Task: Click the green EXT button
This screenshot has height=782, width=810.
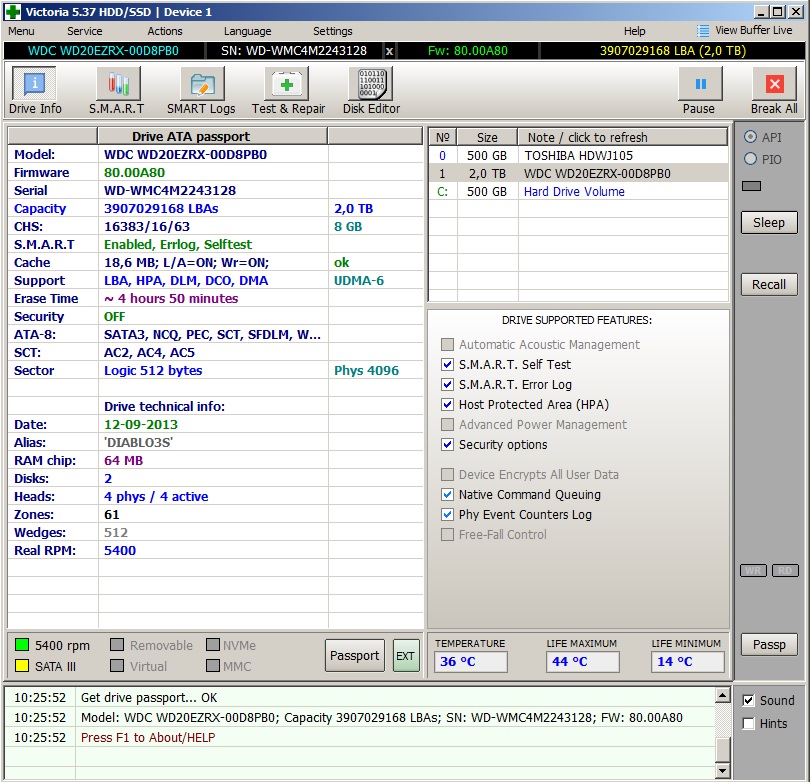Action: tap(406, 656)
